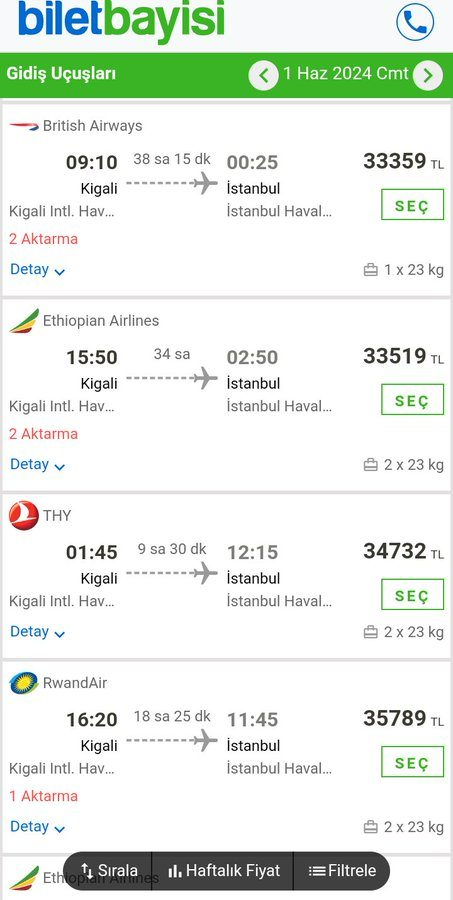The image size is (453, 900).
Task: Go to previous day arrow
Action: pos(264,75)
